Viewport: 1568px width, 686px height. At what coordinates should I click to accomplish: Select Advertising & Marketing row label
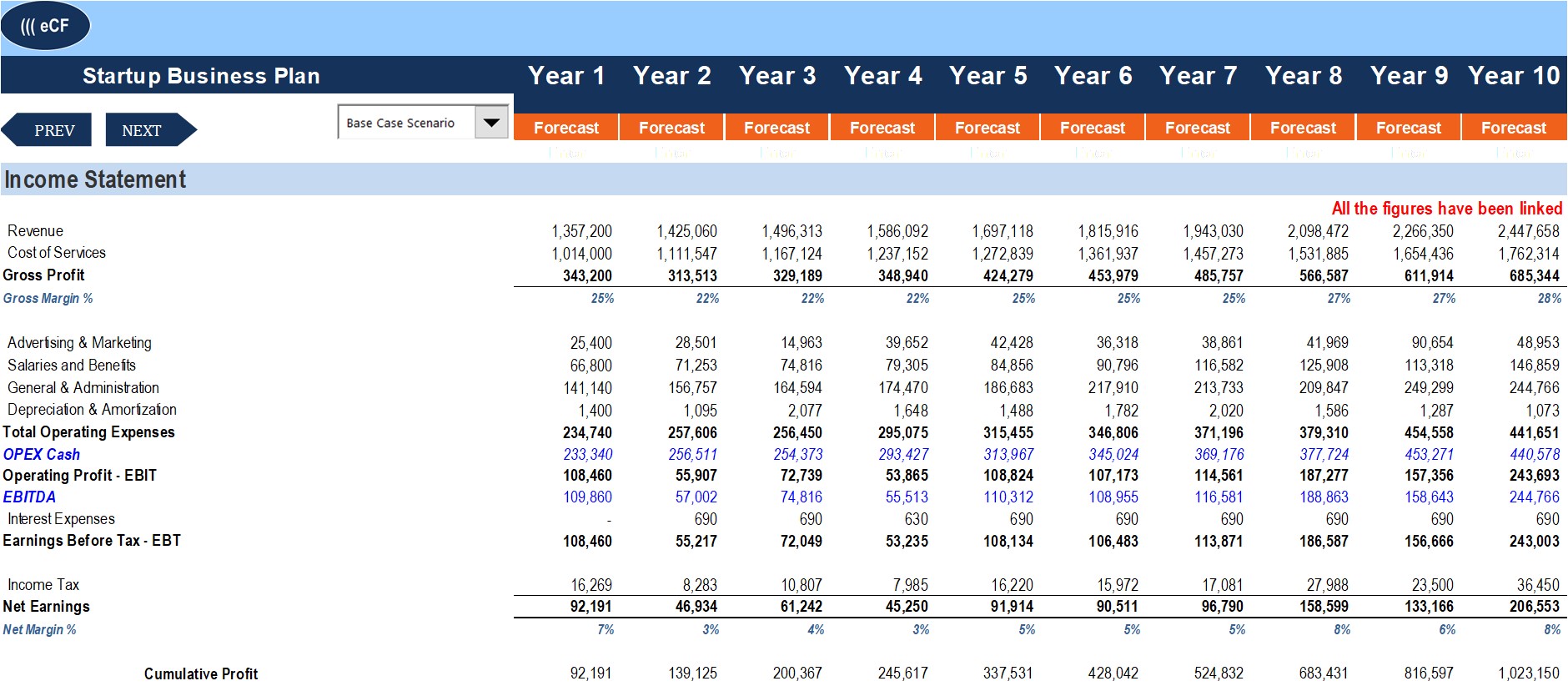point(79,343)
